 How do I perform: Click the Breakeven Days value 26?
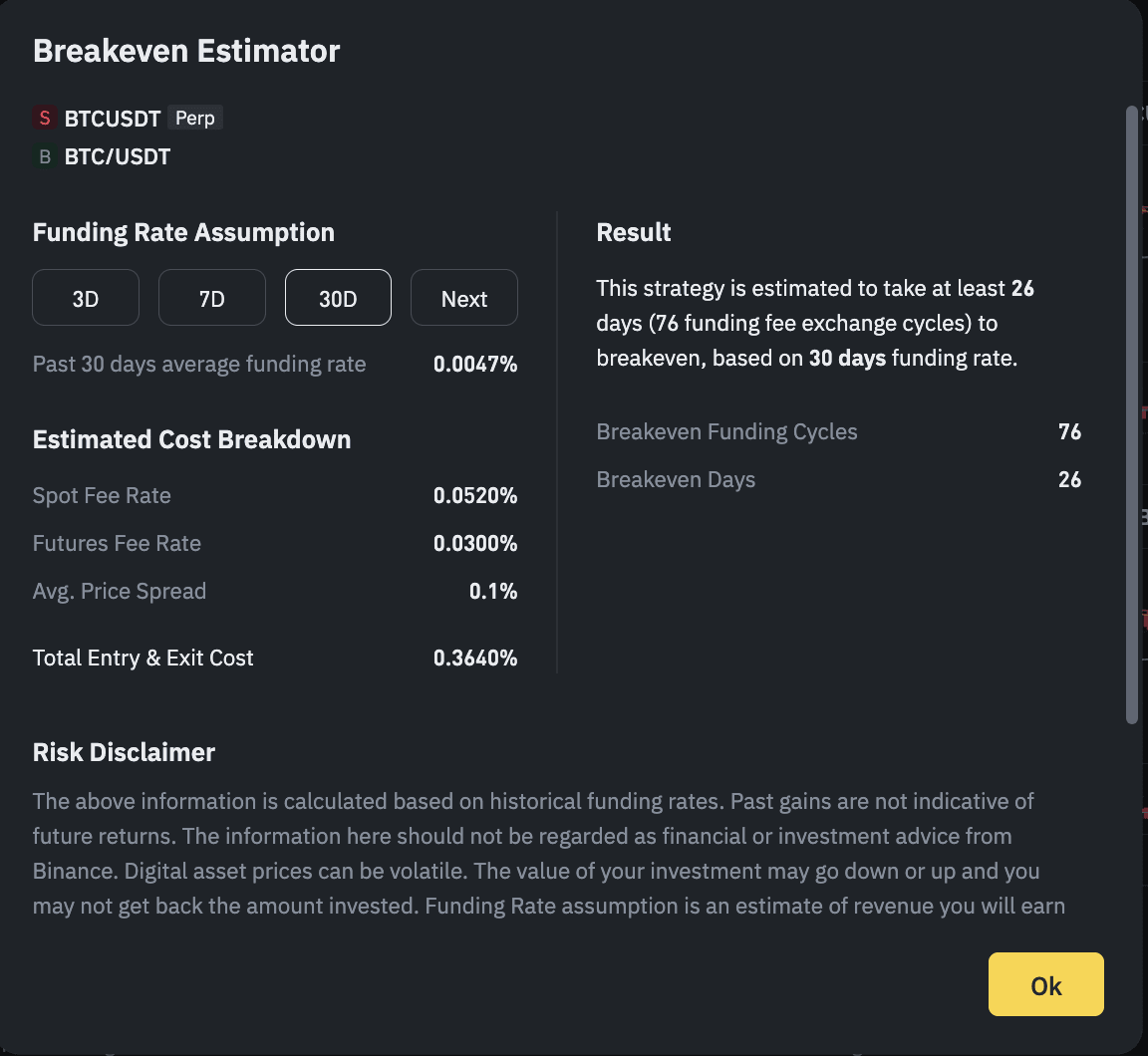pyautogui.click(x=1069, y=479)
